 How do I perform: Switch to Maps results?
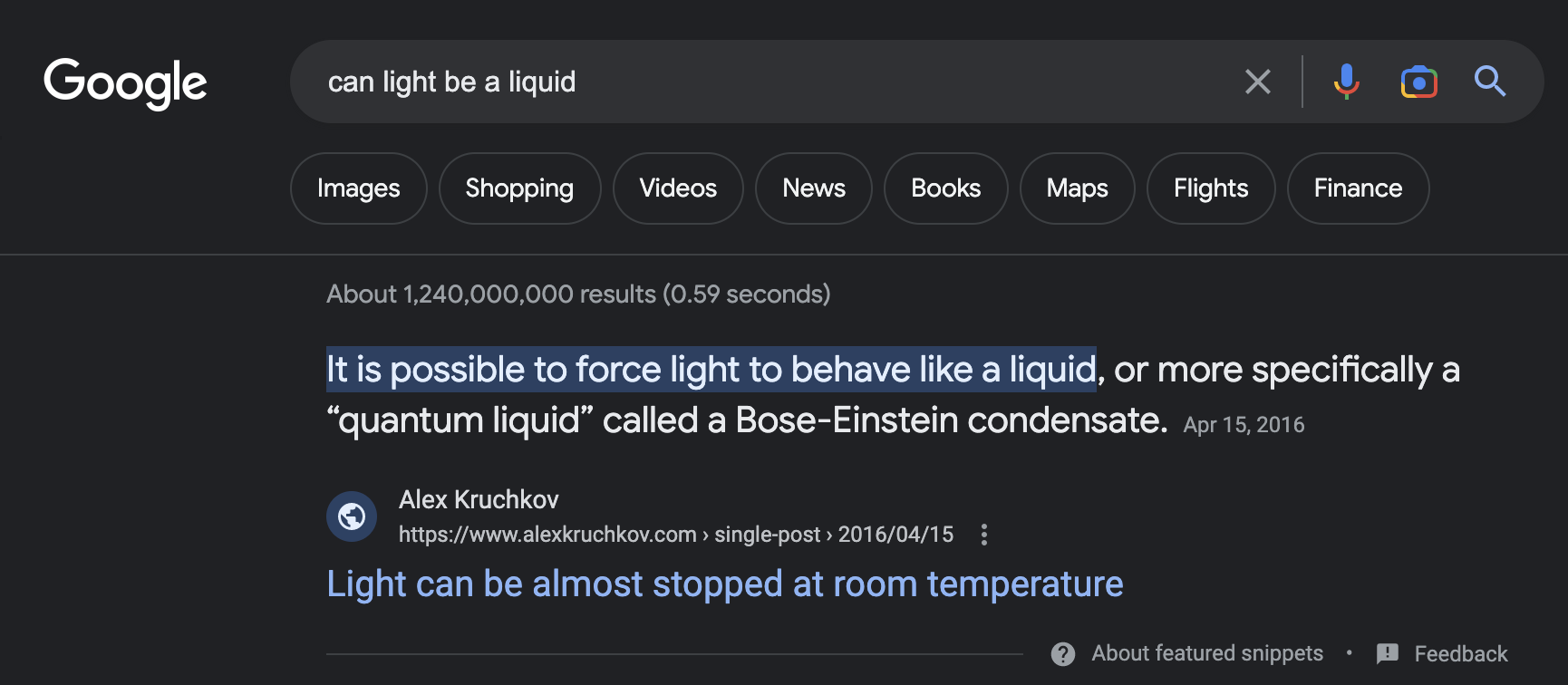[x=1077, y=188]
